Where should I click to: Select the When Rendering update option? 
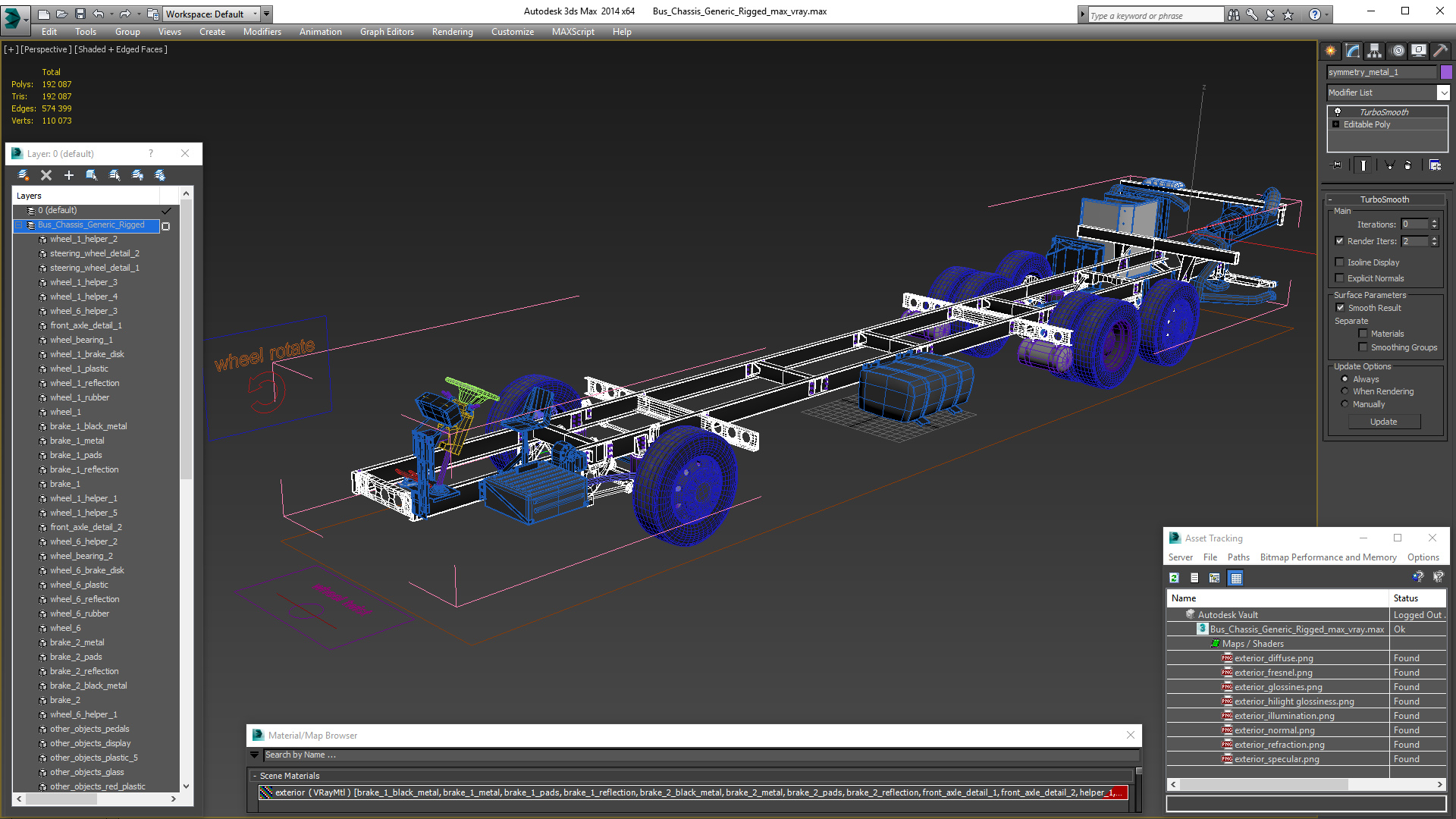(1345, 391)
